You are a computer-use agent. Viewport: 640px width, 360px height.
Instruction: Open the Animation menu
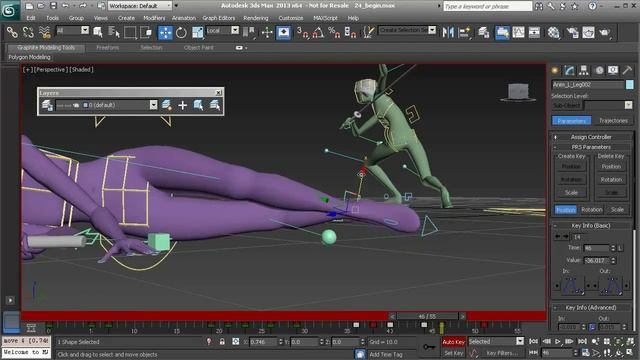[183, 18]
